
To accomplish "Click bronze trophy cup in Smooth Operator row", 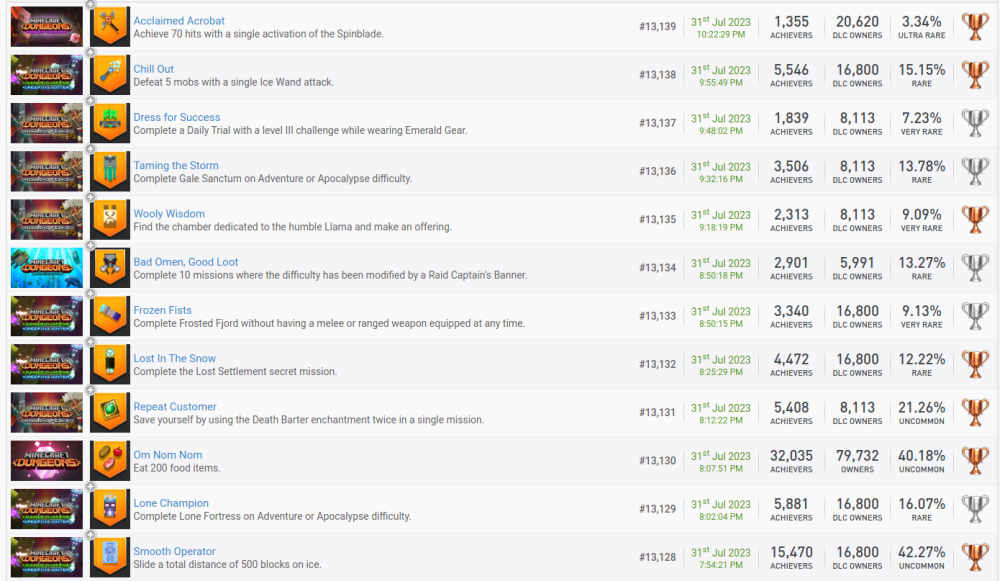I will tap(974, 558).
